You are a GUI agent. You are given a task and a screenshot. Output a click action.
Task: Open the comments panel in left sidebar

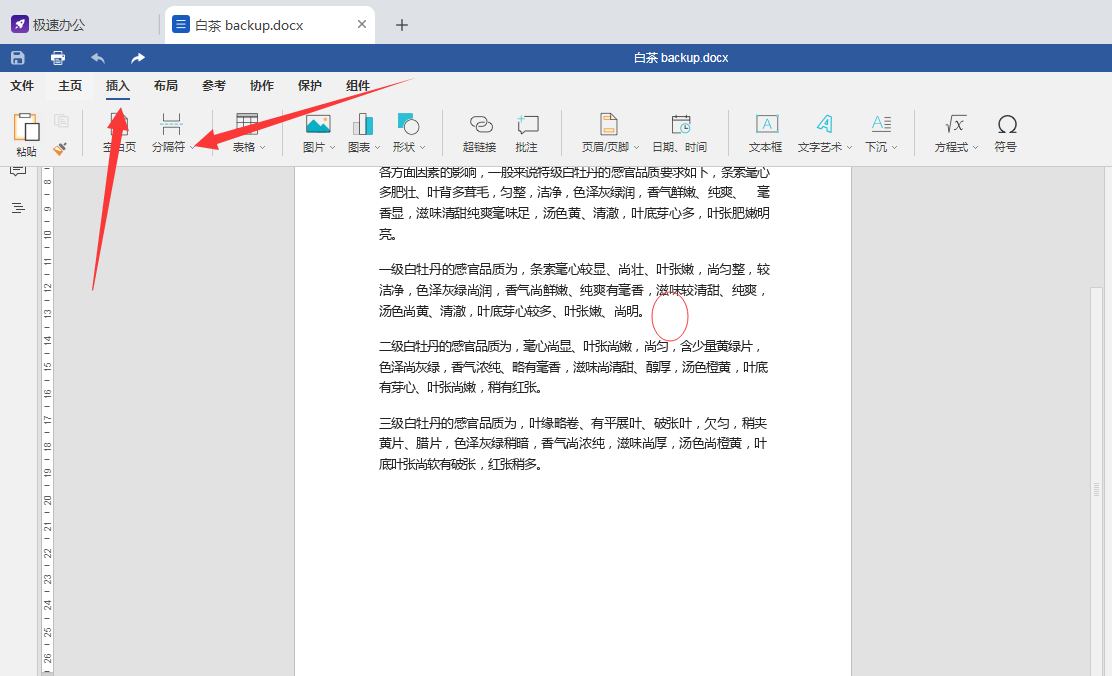pyautogui.click(x=18, y=171)
